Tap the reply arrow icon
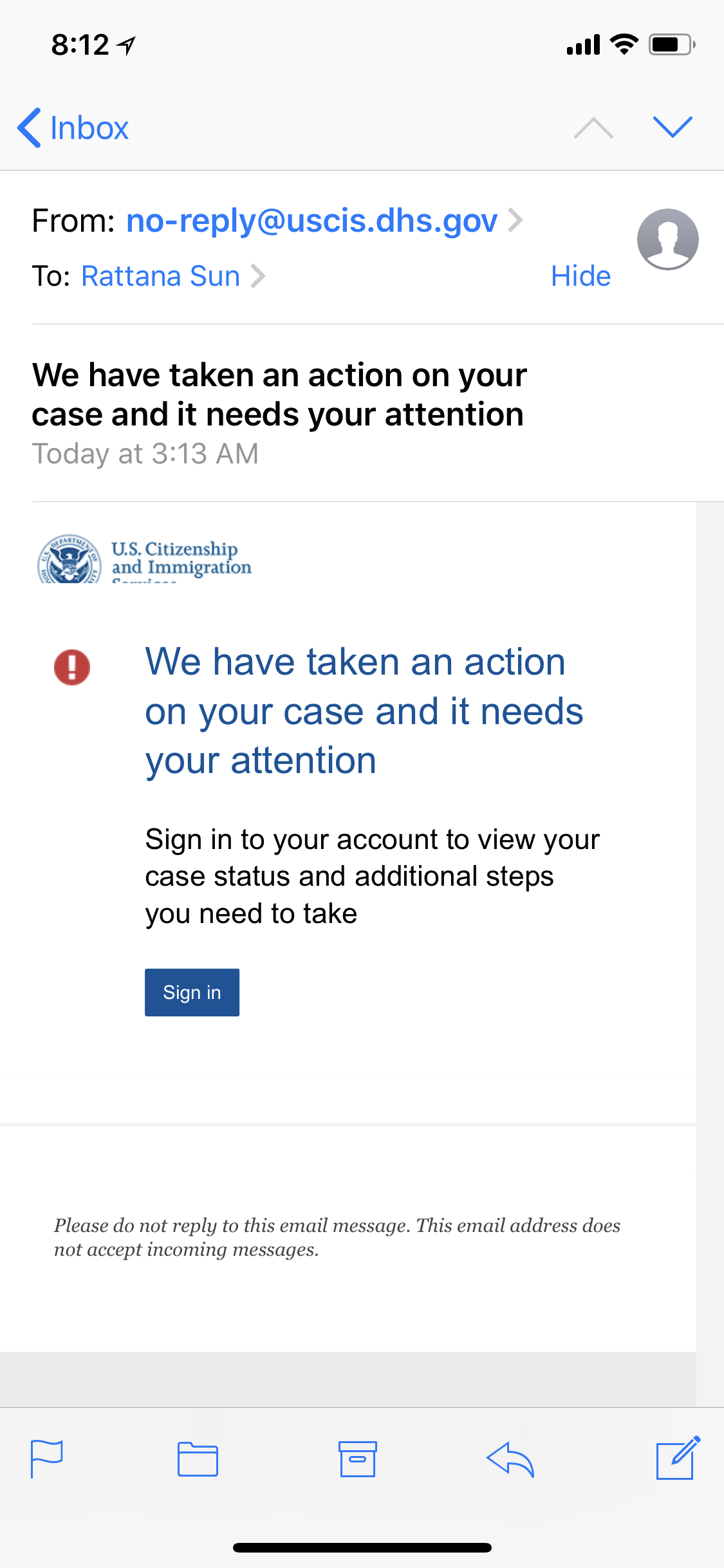This screenshot has width=724, height=1568. tap(510, 1459)
